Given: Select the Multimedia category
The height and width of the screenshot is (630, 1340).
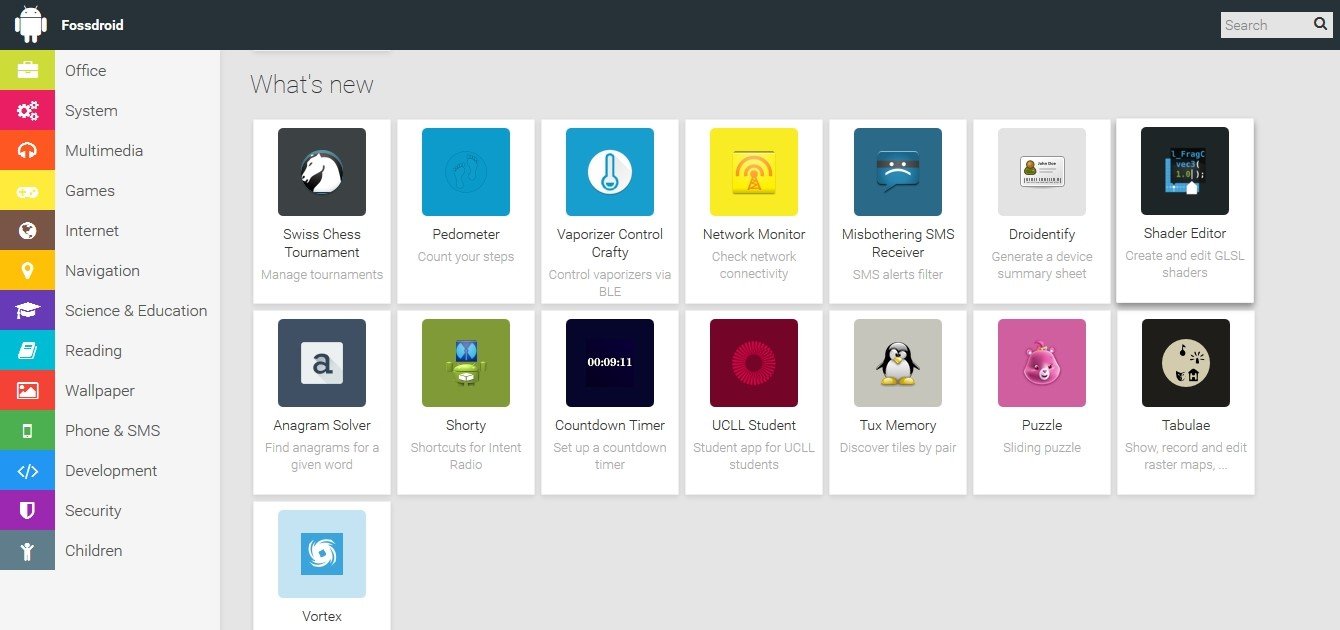Looking at the screenshot, I should coord(110,150).
